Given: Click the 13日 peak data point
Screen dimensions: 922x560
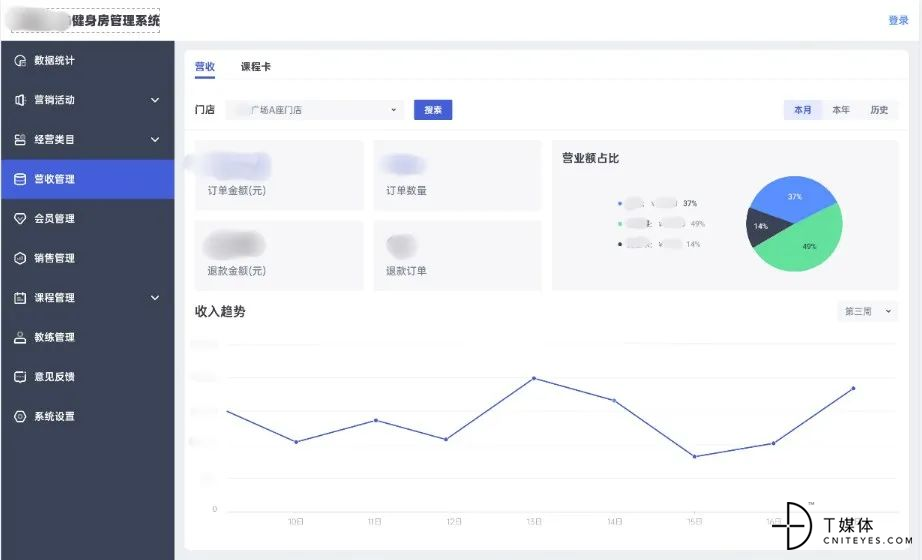Looking at the screenshot, I should [534, 378].
